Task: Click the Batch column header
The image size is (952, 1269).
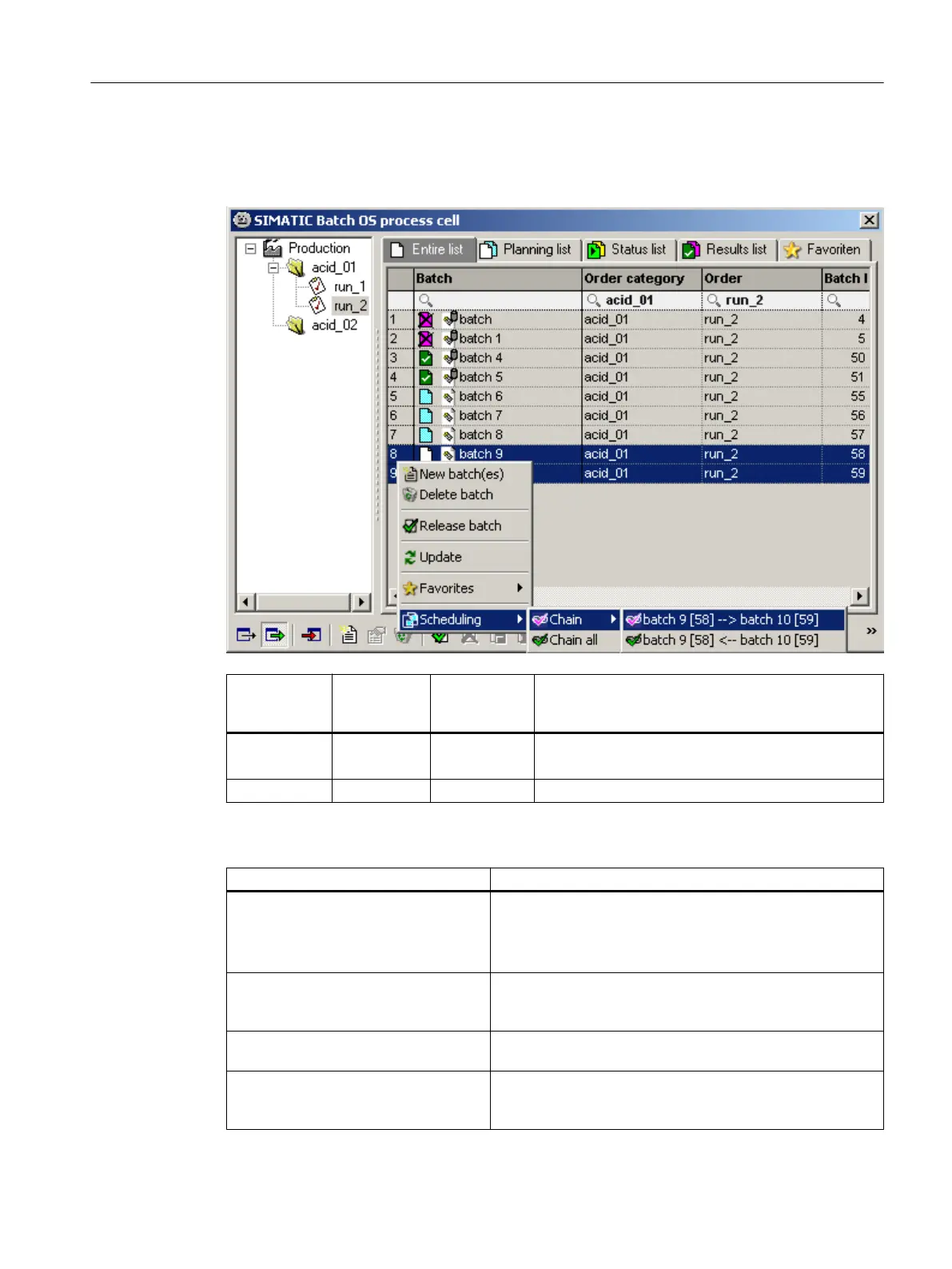Action: coord(497,279)
